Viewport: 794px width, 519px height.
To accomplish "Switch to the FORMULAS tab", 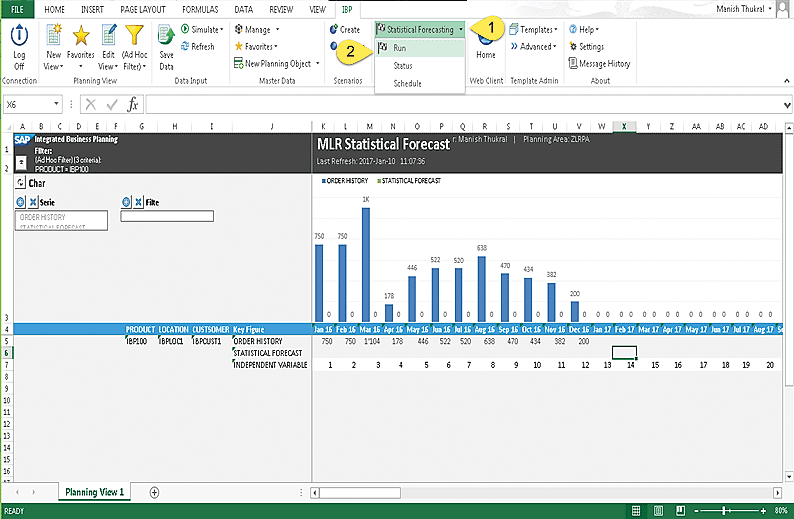I will click(x=200, y=9).
